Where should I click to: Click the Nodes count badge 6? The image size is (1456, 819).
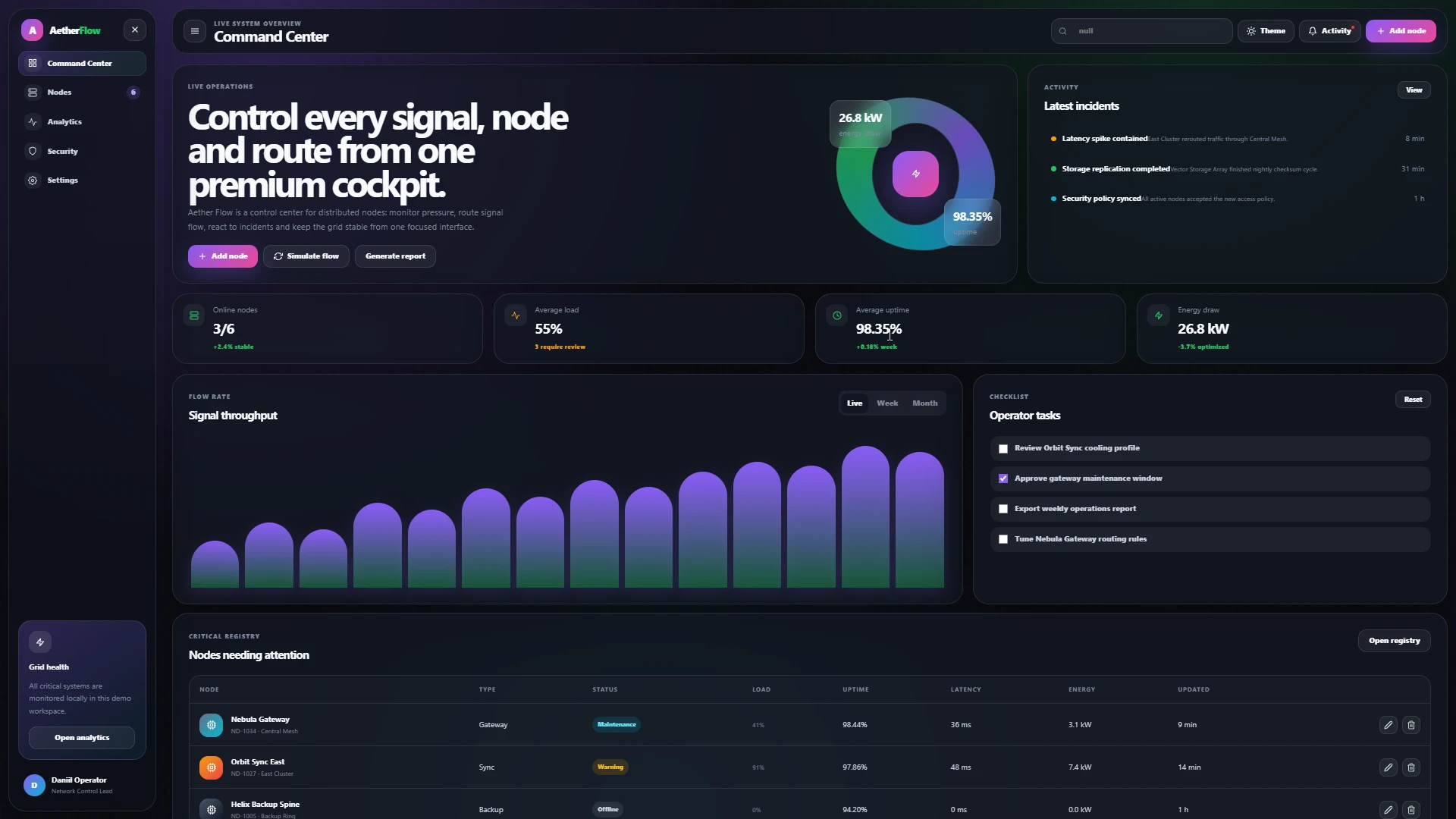click(x=133, y=93)
